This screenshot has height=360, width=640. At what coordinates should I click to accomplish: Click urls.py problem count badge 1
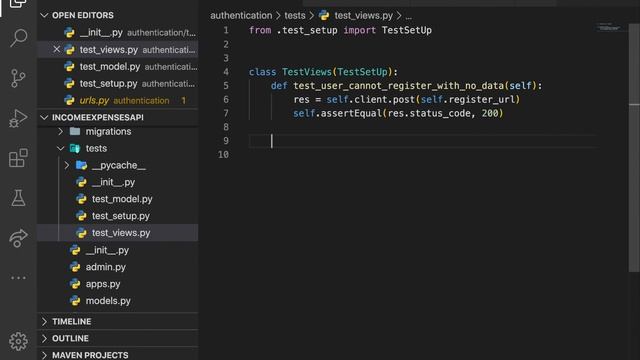(184, 100)
